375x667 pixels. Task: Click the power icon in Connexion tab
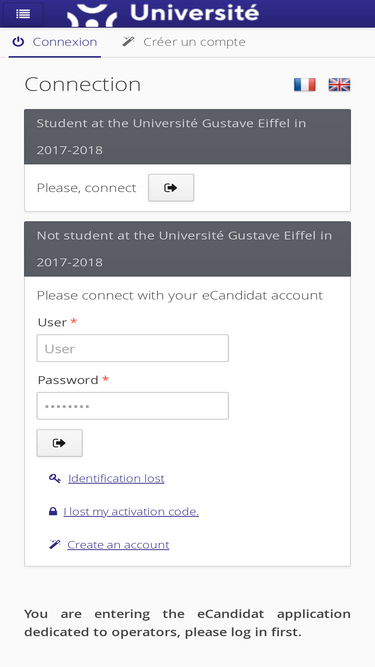(18, 42)
